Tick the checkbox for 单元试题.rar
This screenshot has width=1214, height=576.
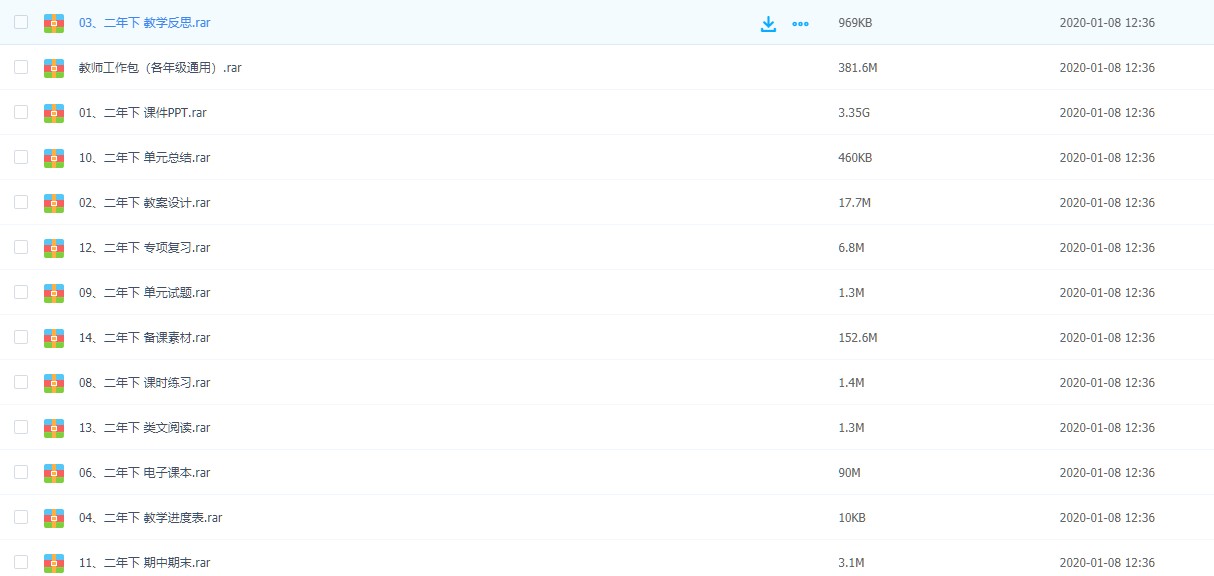[21, 292]
